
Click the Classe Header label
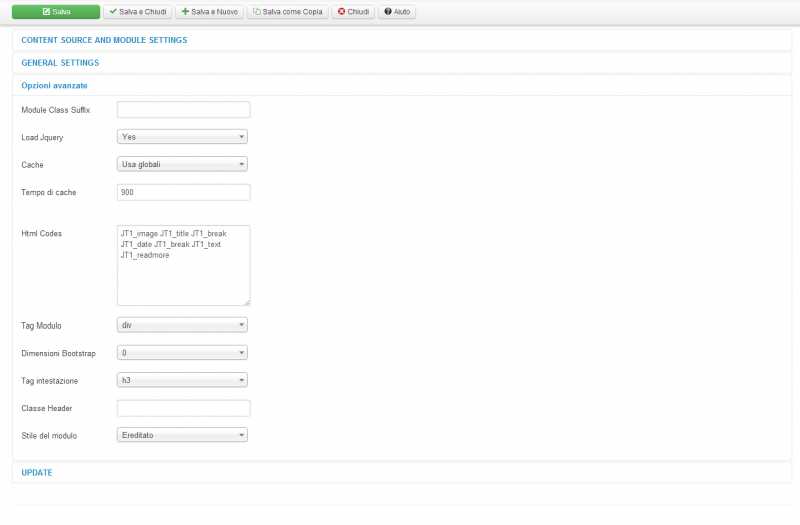[x=47, y=408]
